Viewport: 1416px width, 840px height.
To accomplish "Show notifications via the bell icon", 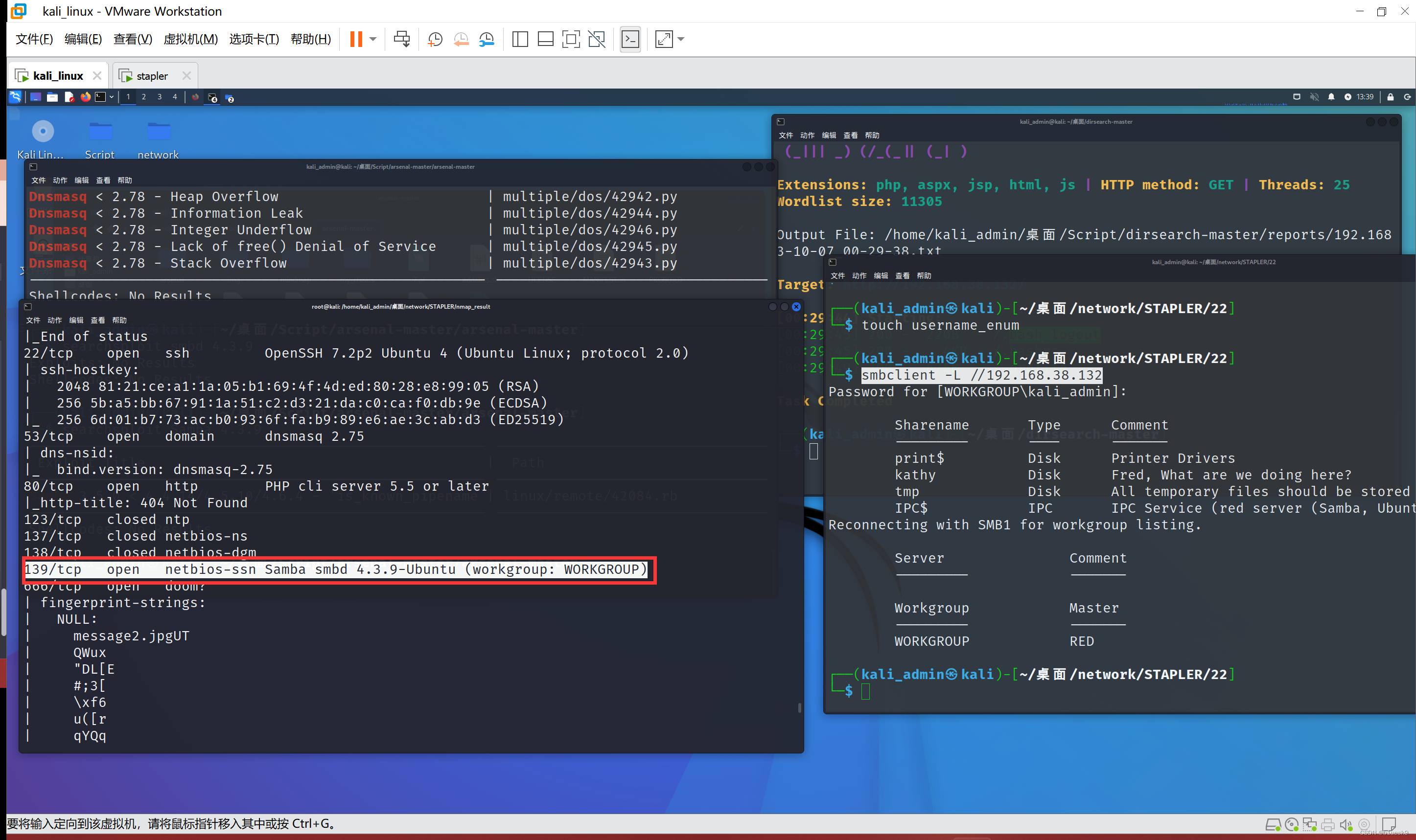I will tap(1331, 97).
